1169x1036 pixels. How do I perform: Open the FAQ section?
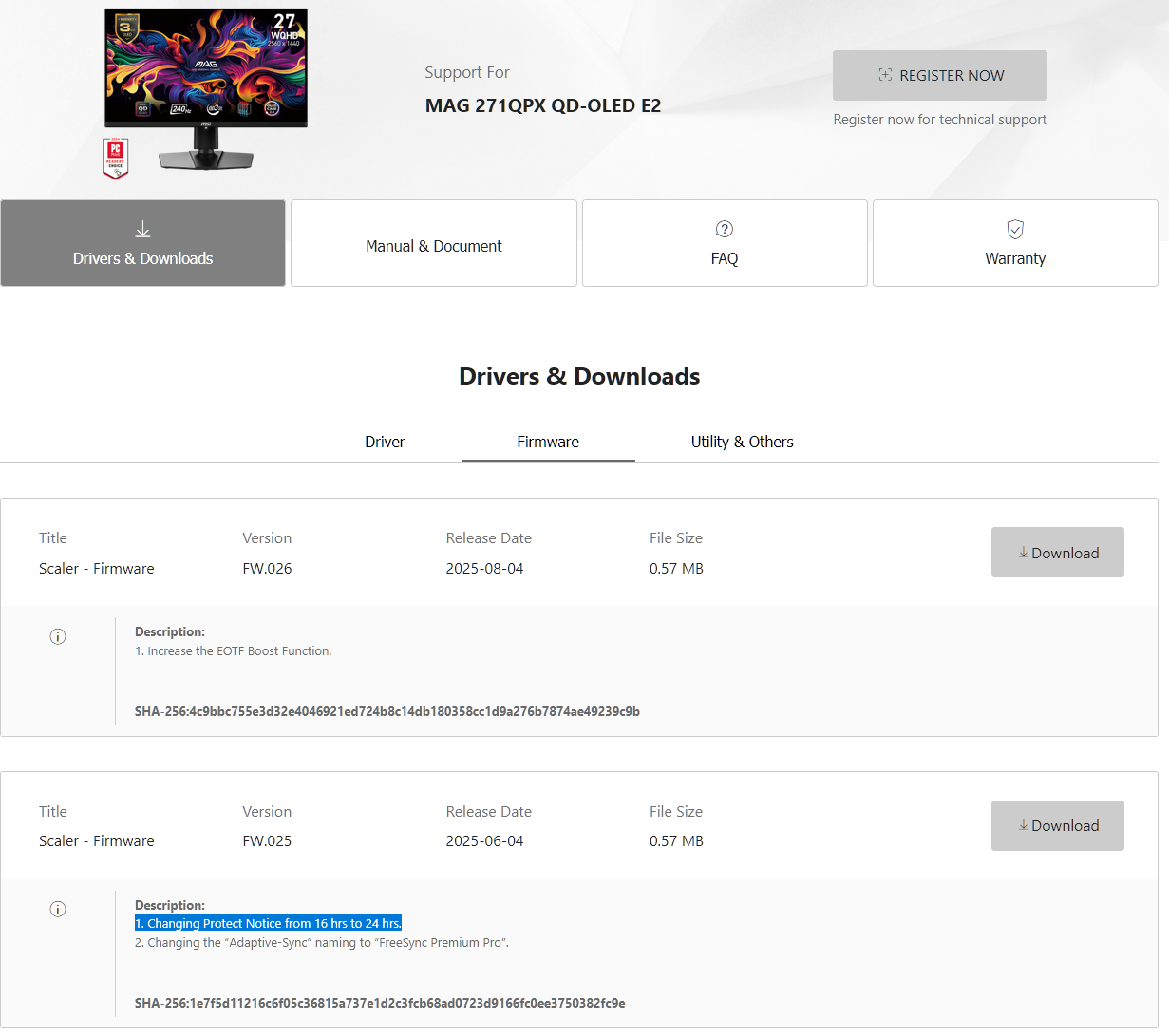[x=725, y=243]
